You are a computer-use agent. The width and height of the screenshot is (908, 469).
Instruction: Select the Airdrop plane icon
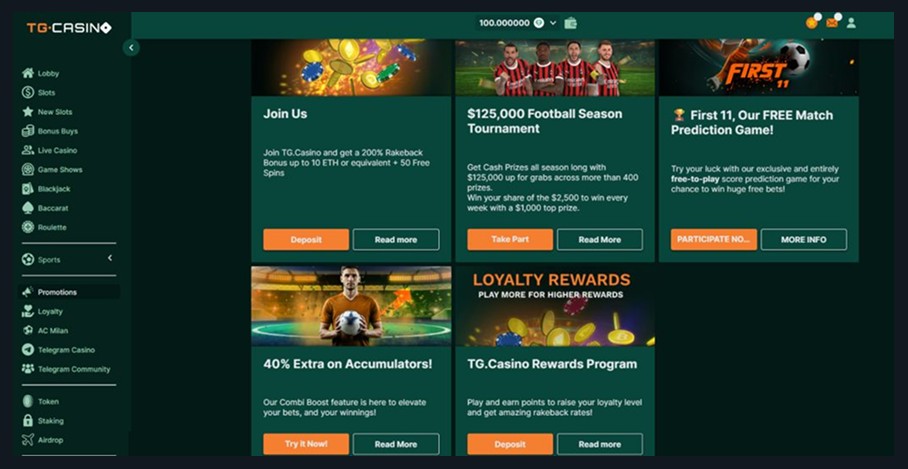(x=28, y=439)
